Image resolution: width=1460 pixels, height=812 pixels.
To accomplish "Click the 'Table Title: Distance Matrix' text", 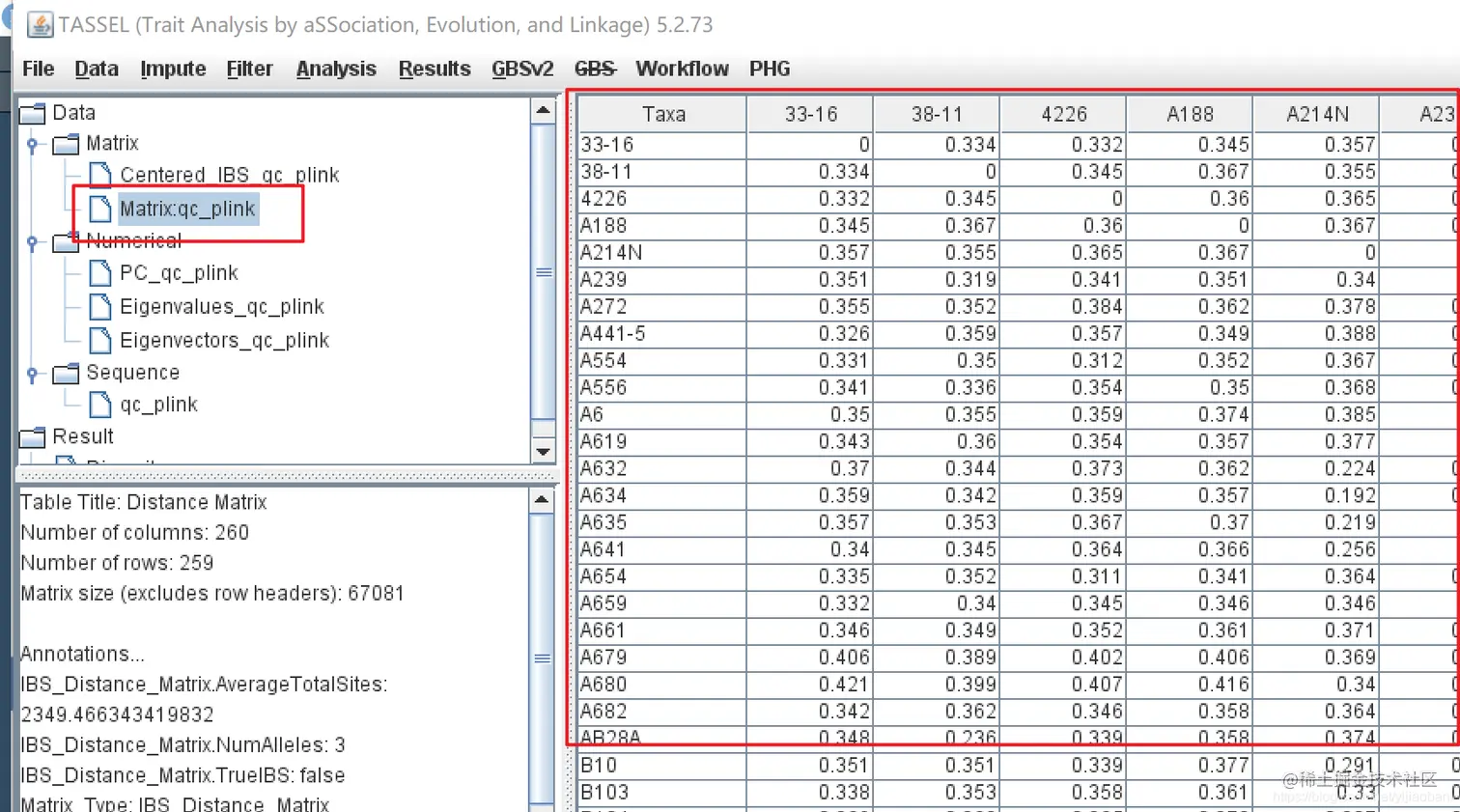I will 143,502.
